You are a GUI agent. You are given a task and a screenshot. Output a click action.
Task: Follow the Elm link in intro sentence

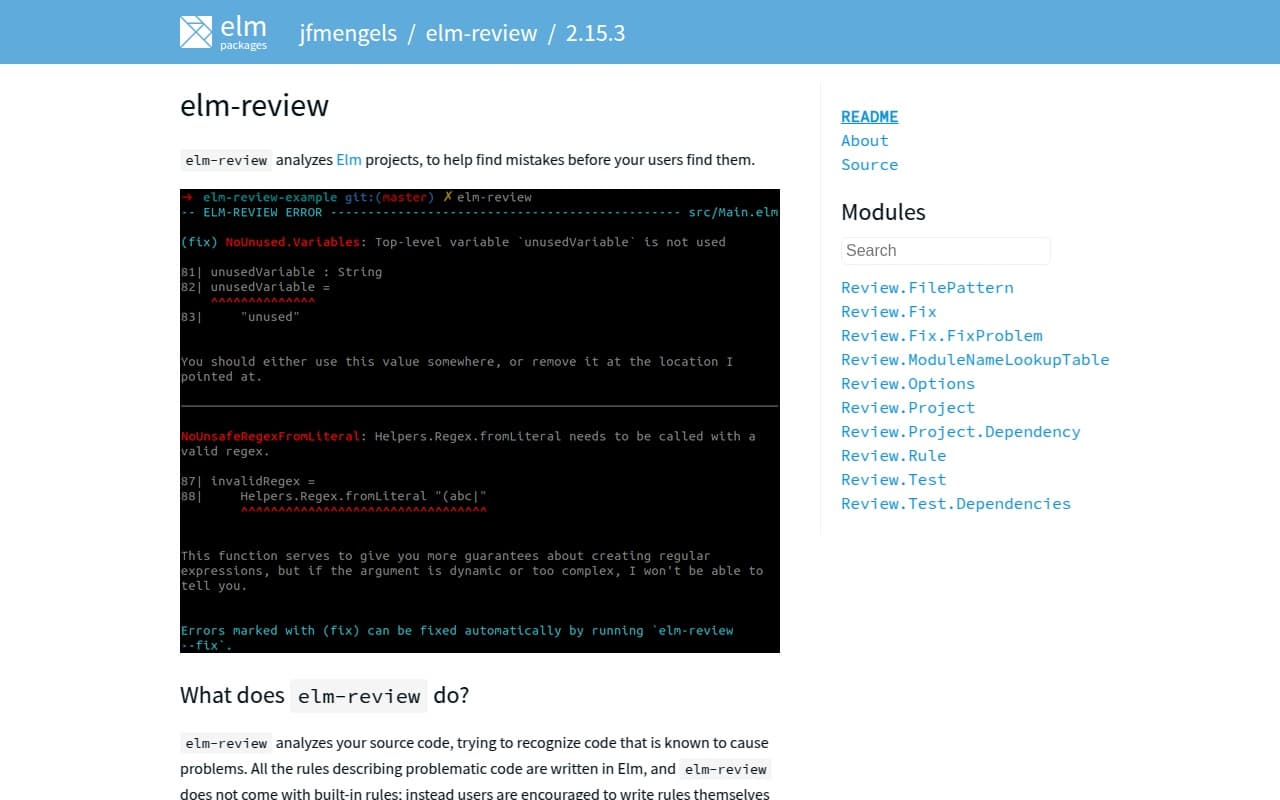tap(348, 160)
